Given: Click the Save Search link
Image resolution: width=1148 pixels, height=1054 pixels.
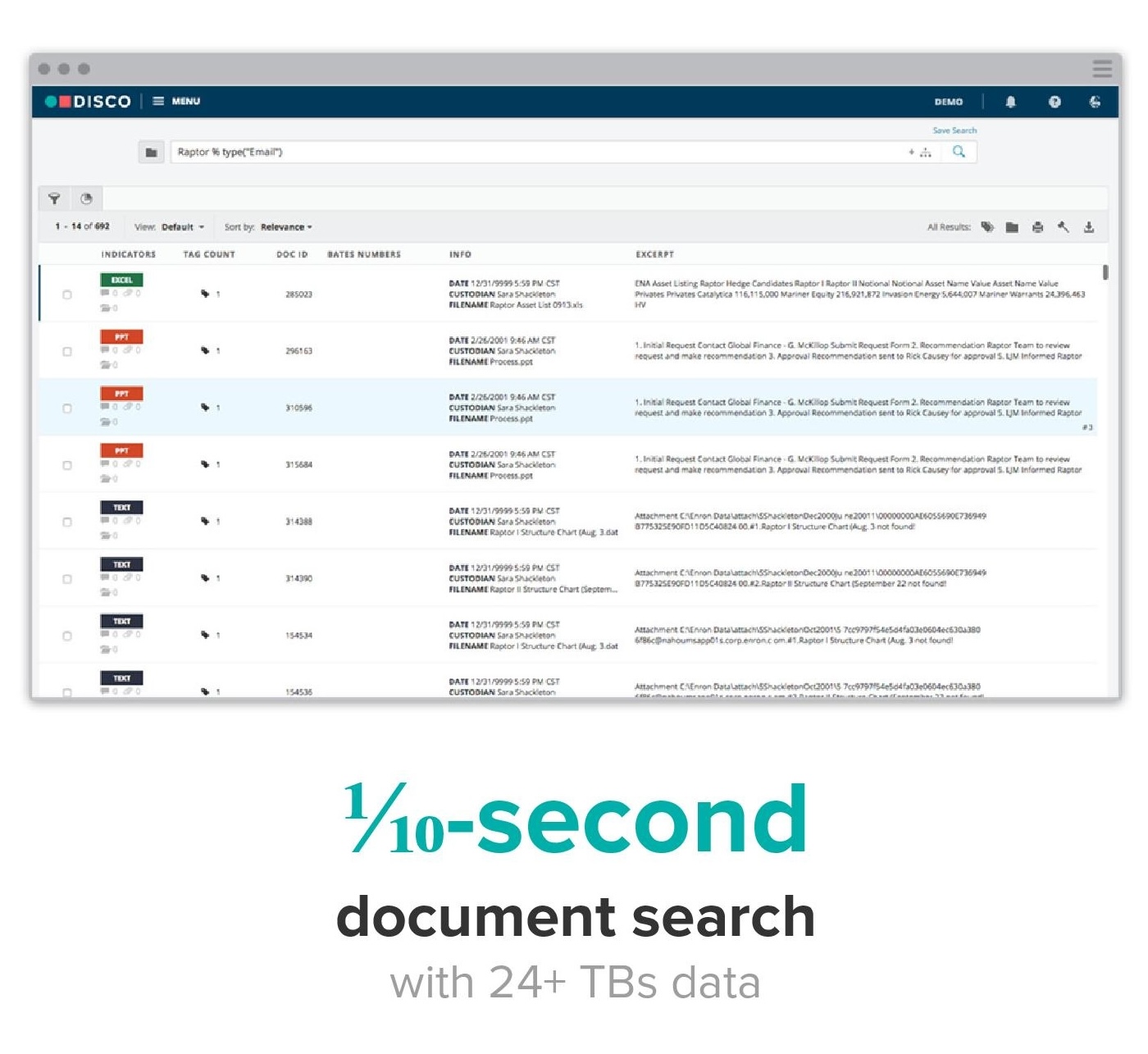Looking at the screenshot, I should (954, 130).
